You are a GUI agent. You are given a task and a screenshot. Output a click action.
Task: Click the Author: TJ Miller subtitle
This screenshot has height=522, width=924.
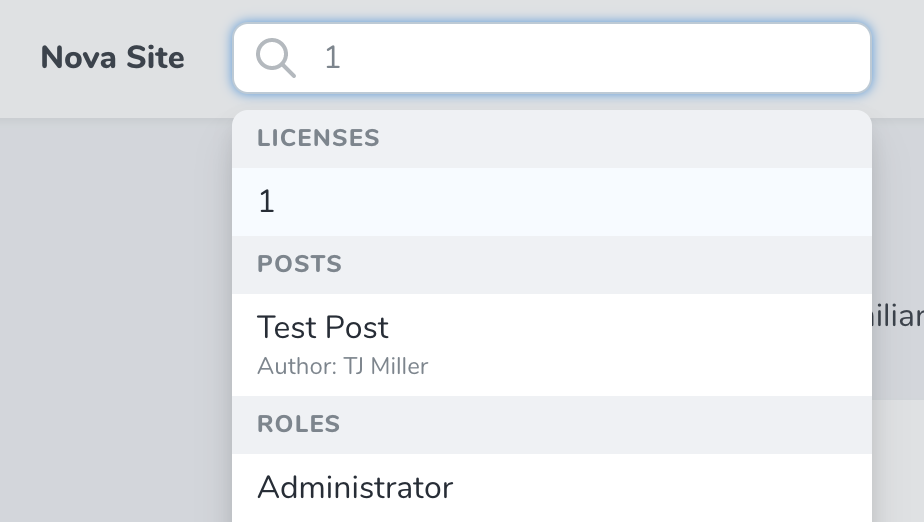(x=342, y=367)
